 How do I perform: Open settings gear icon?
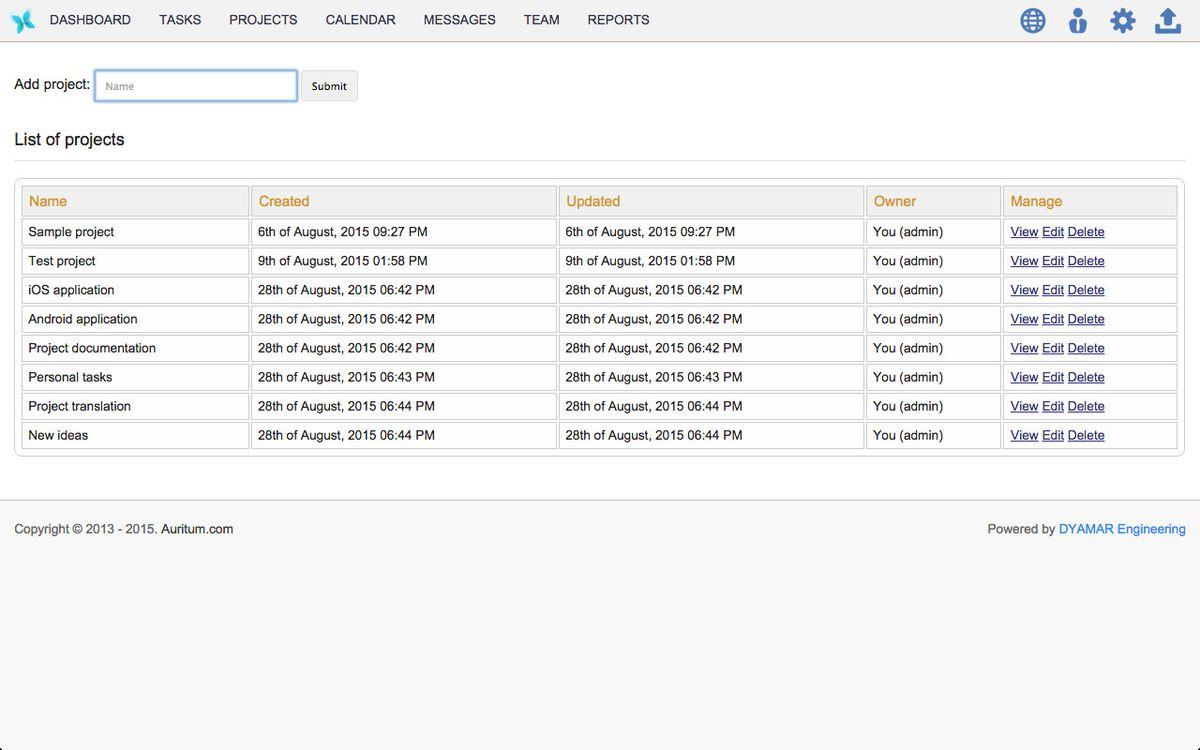[1123, 21]
